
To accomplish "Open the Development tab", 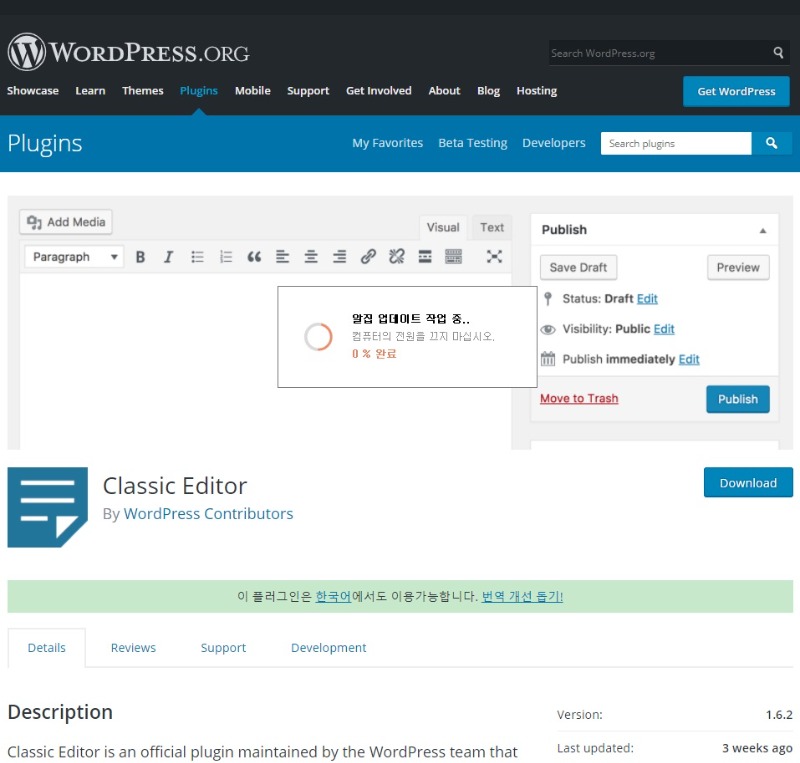I will pyautogui.click(x=329, y=648).
